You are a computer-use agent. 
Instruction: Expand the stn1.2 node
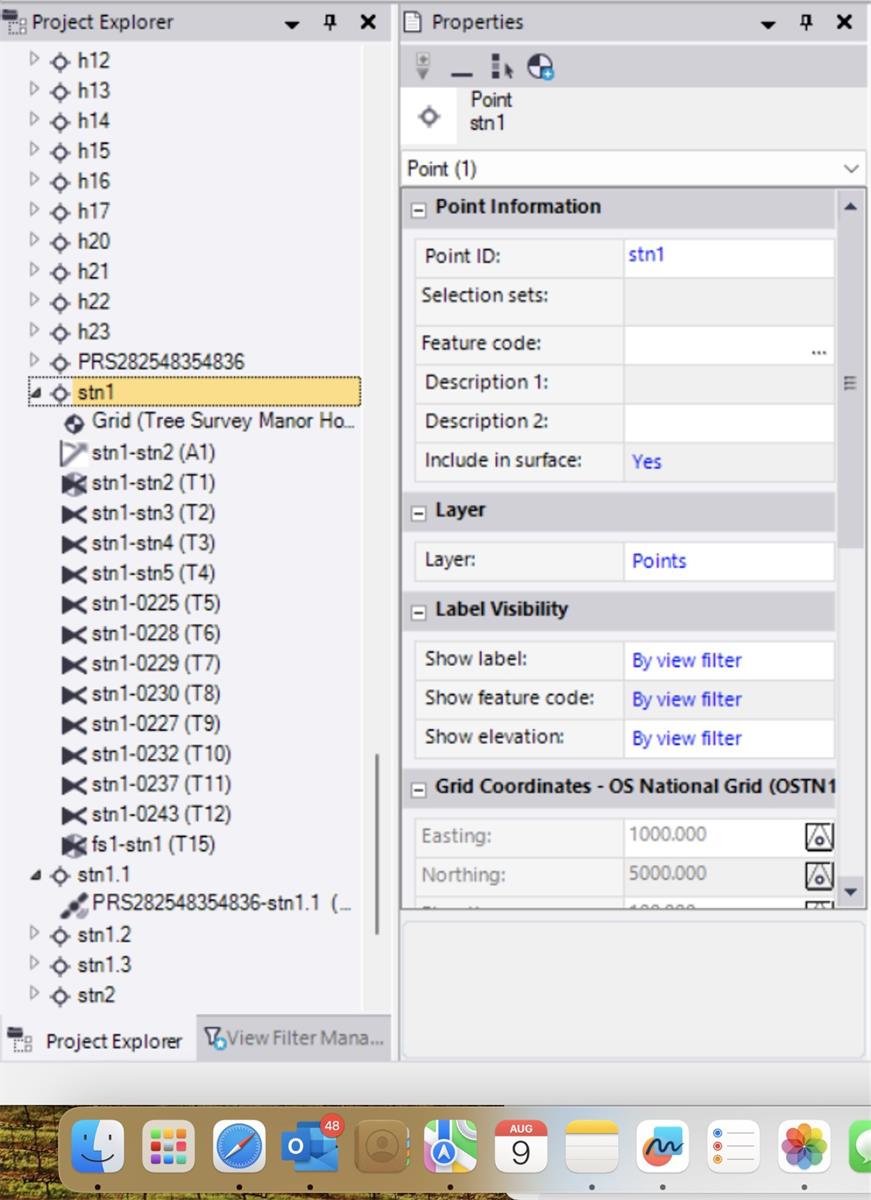[x=34, y=933]
